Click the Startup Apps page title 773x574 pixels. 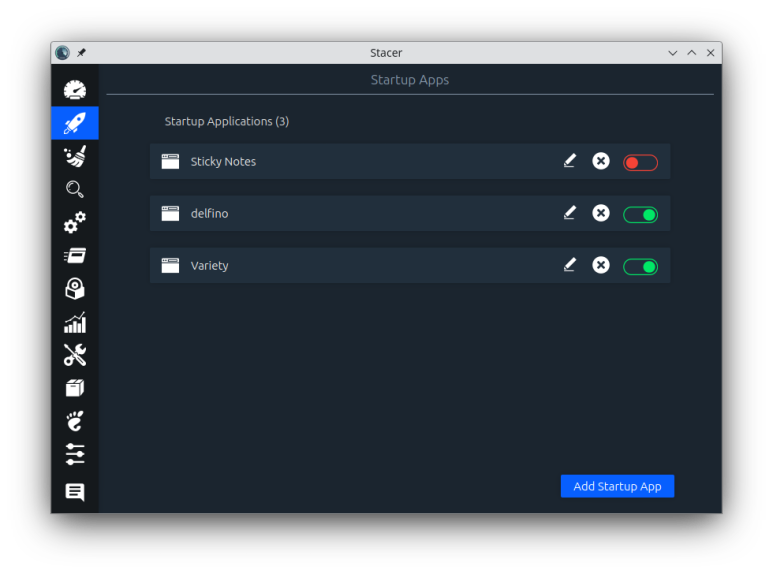[x=410, y=80]
